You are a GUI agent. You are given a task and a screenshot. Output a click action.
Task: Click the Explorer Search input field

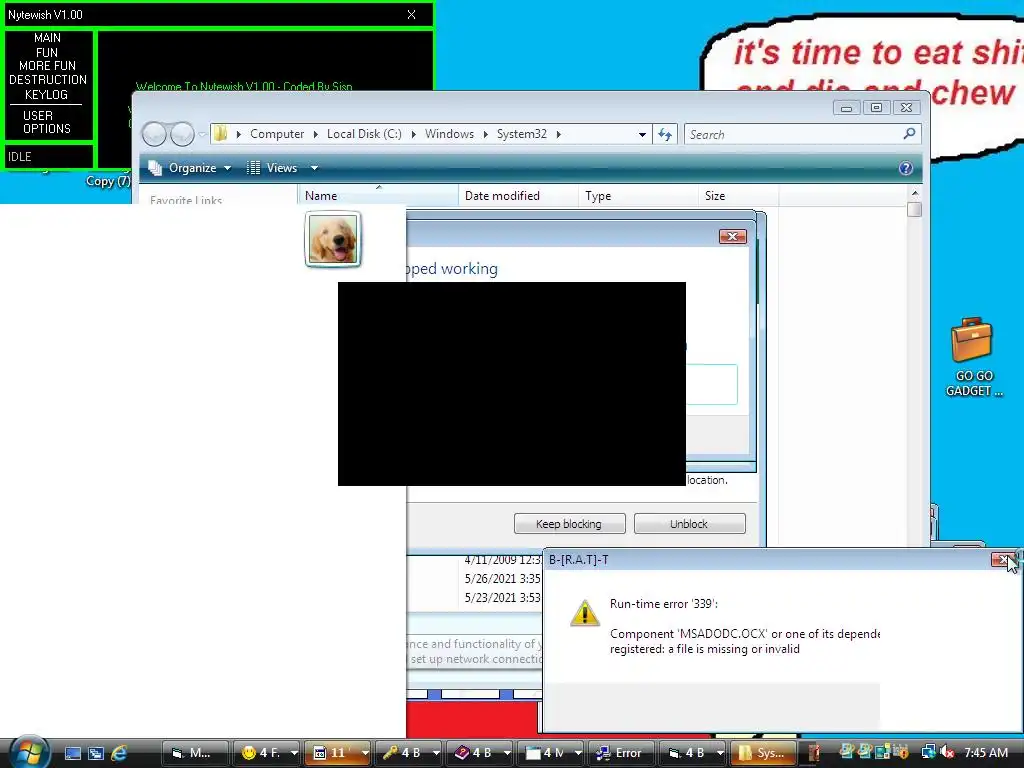coord(793,135)
